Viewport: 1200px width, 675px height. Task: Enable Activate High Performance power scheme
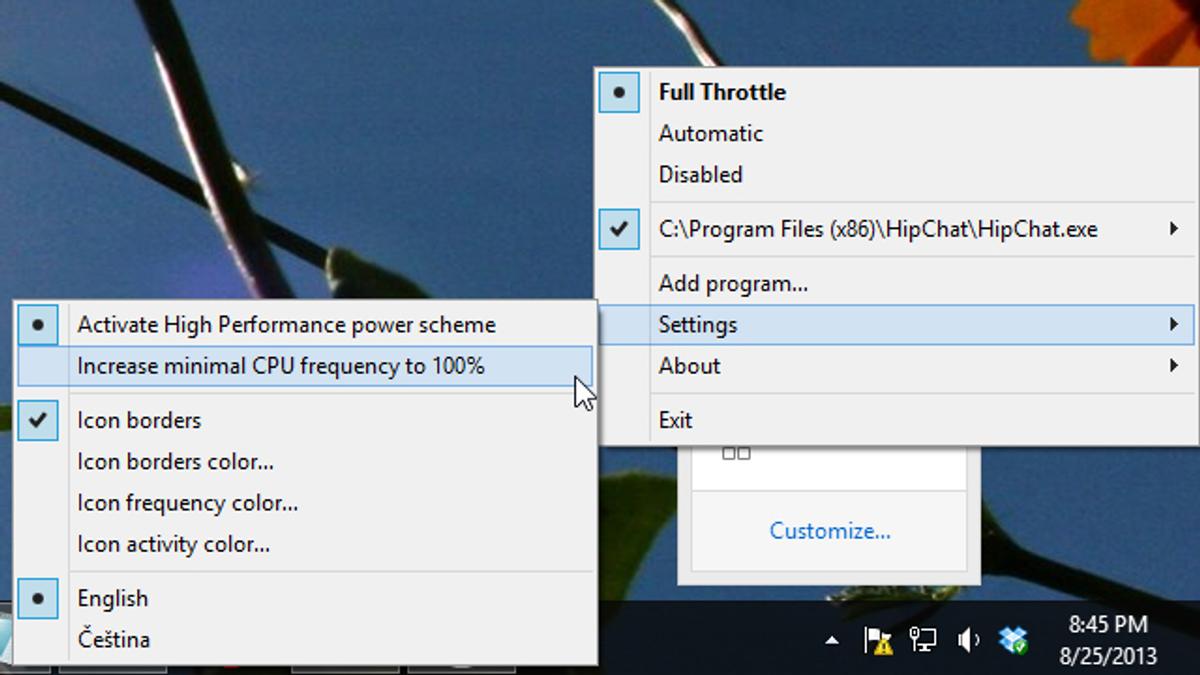pyautogui.click(x=286, y=325)
